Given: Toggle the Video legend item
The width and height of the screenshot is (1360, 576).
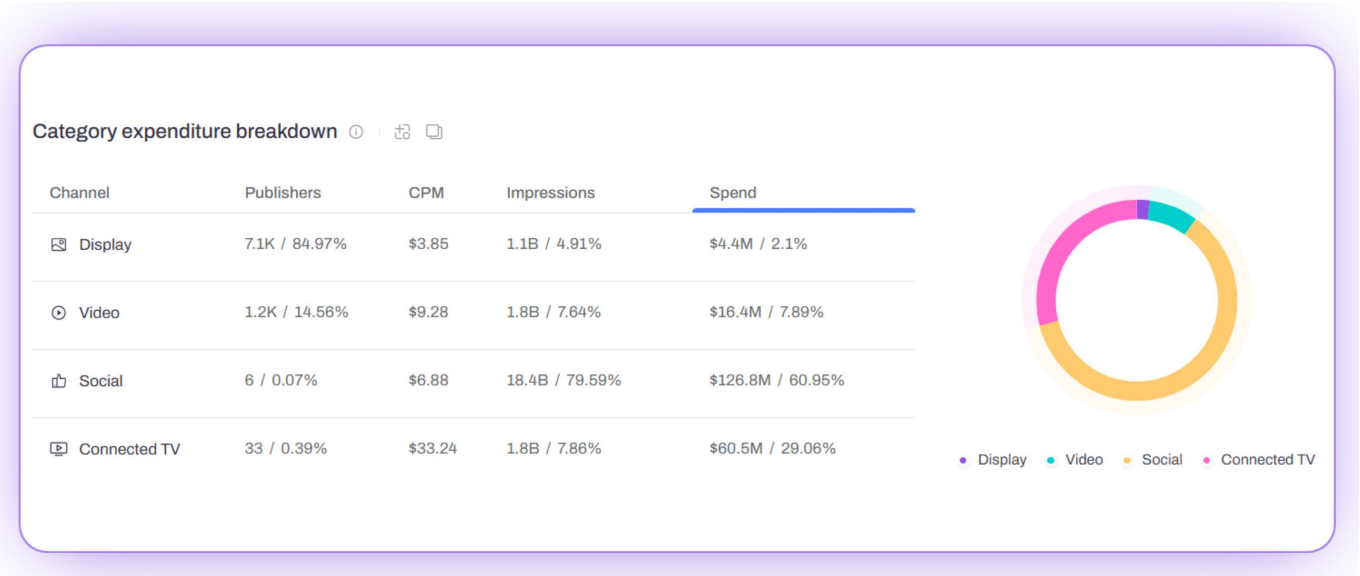Looking at the screenshot, I should pos(1075,460).
